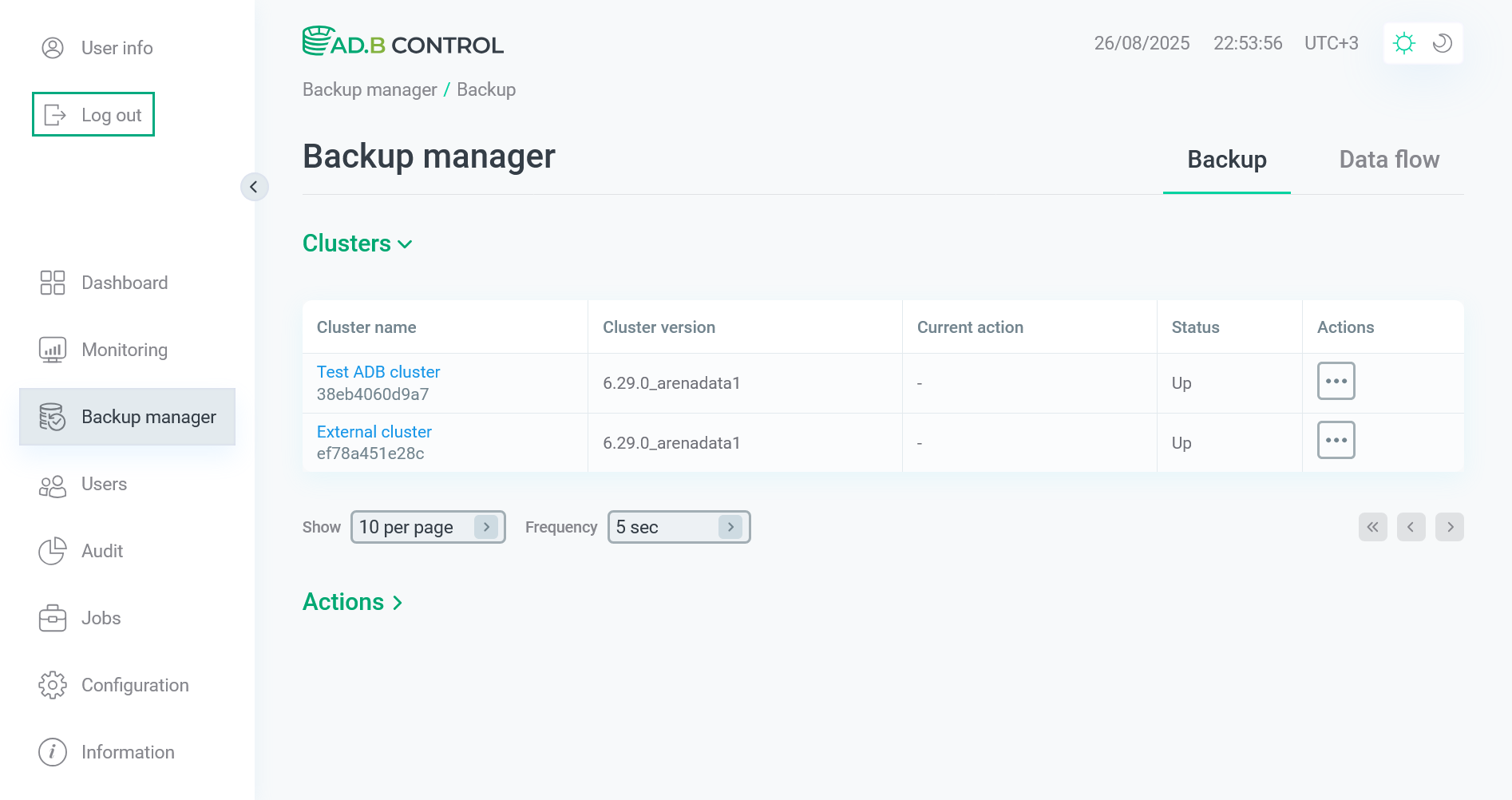Switch to the Data flow tab

click(1389, 159)
